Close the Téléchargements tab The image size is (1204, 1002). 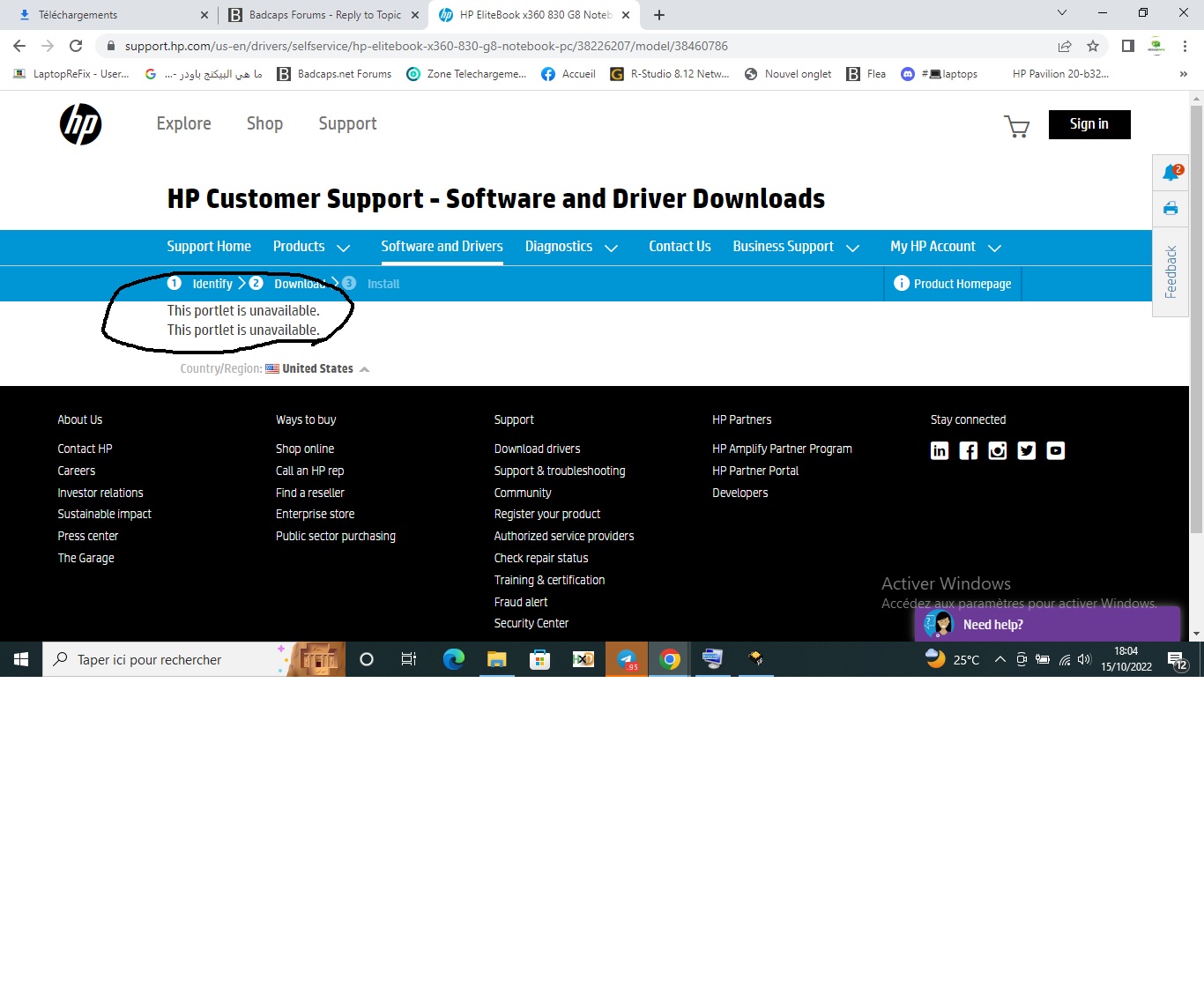(204, 15)
